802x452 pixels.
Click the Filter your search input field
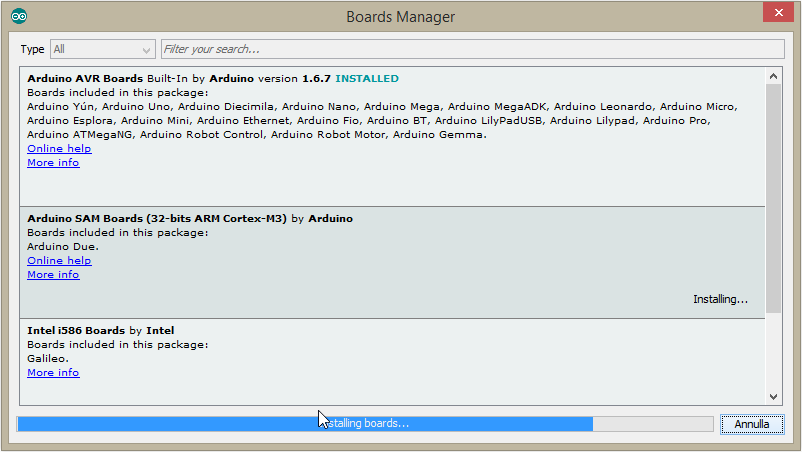(473, 49)
